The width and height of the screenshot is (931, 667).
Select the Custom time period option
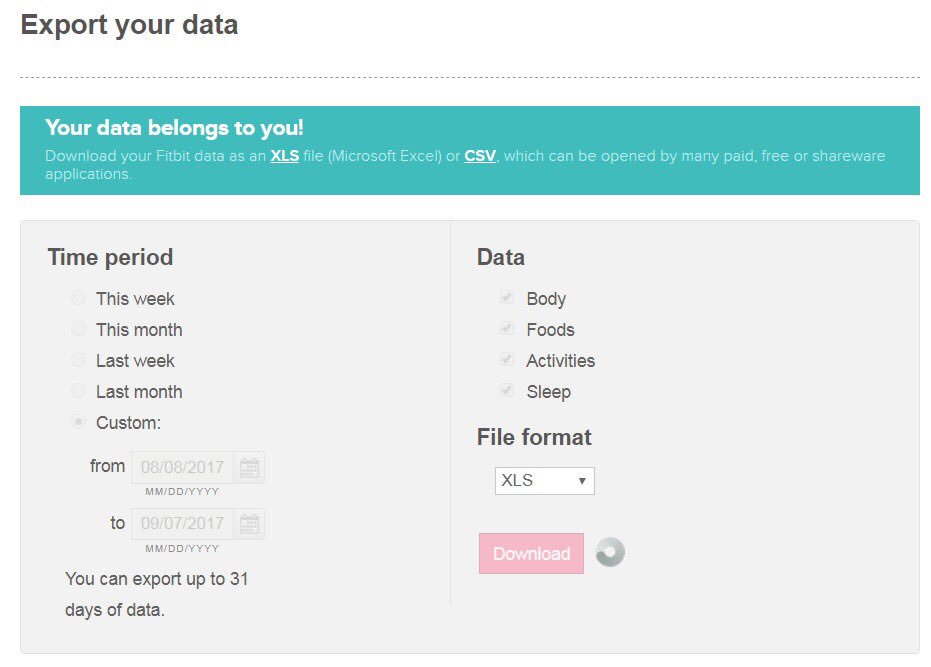(x=78, y=422)
